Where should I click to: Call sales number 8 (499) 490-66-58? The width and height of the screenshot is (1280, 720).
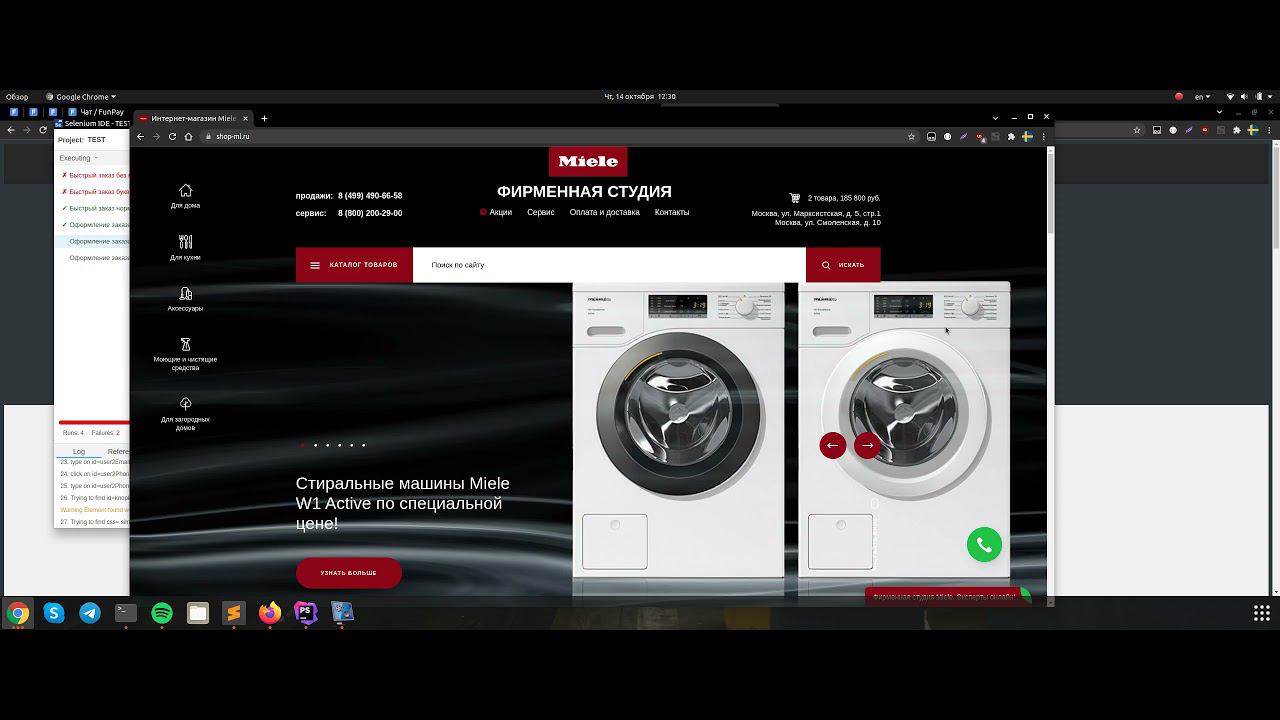pyautogui.click(x=370, y=196)
